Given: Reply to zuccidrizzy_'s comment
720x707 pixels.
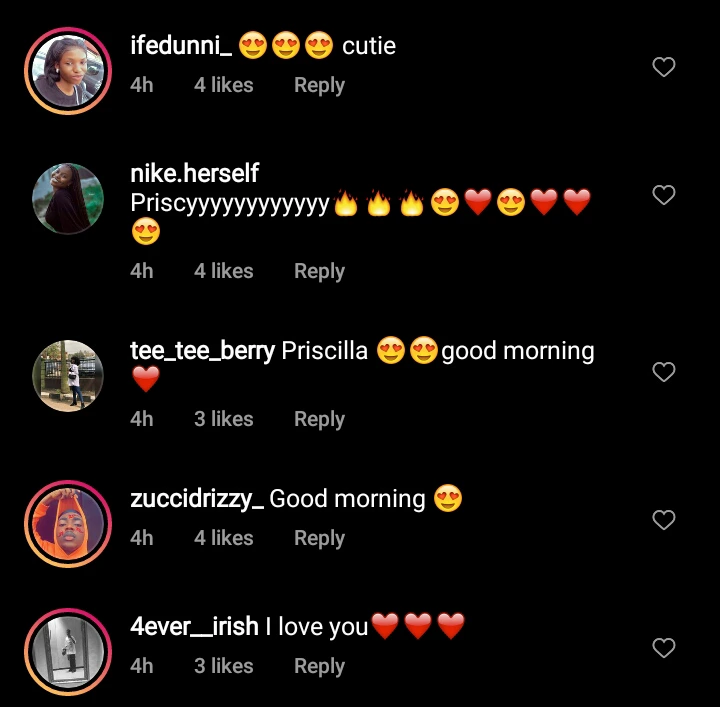Looking at the screenshot, I should 319,539.
